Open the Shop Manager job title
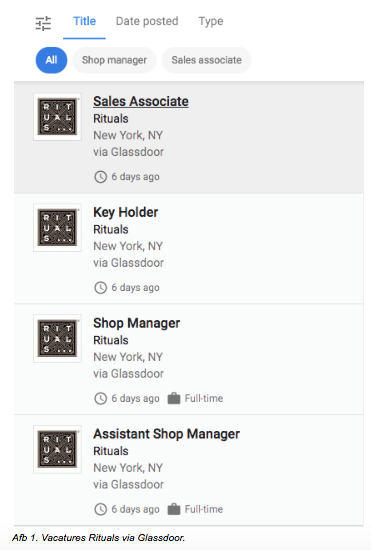The width and height of the screenshot is (371, 550). [136, 323]
